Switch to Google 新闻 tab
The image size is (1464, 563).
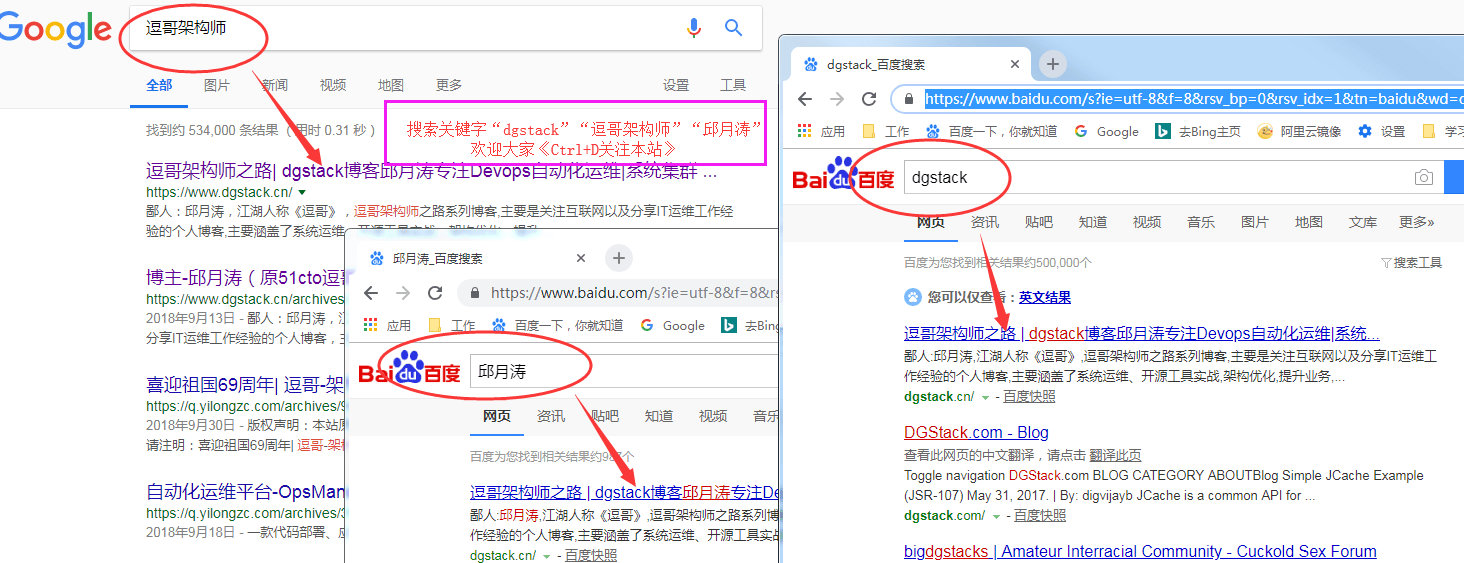(x=275, y=85)
